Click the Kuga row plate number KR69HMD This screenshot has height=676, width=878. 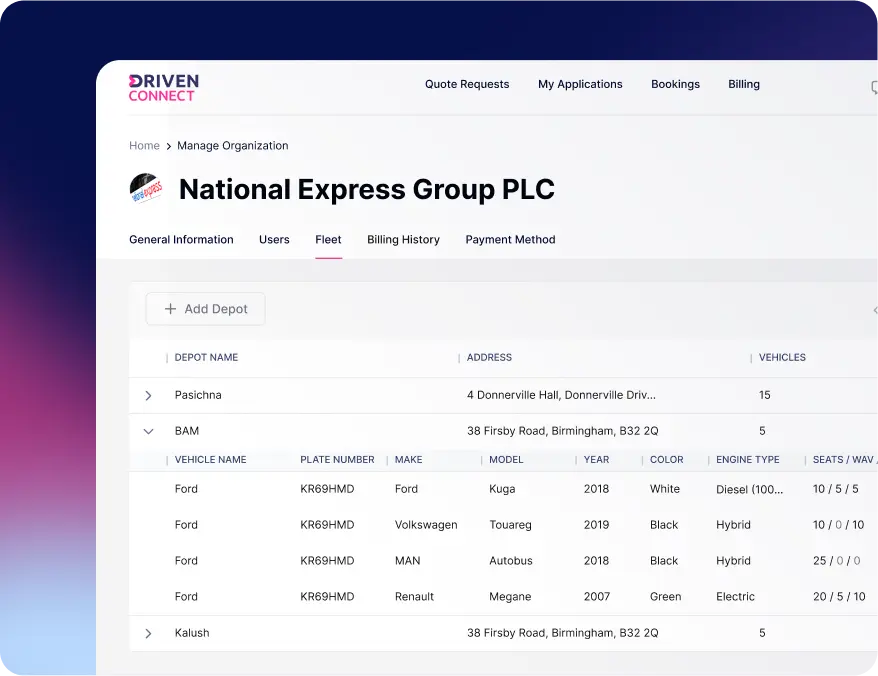[328, 489]
